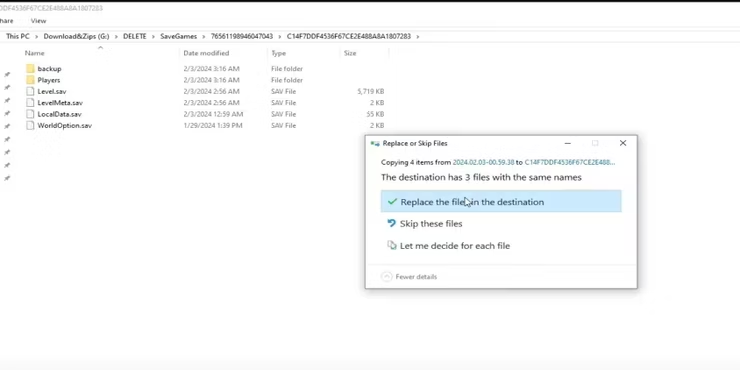Open the View ribbon tab
The width and height of the screenshot is (740, 370).
(x=38, y=21)
